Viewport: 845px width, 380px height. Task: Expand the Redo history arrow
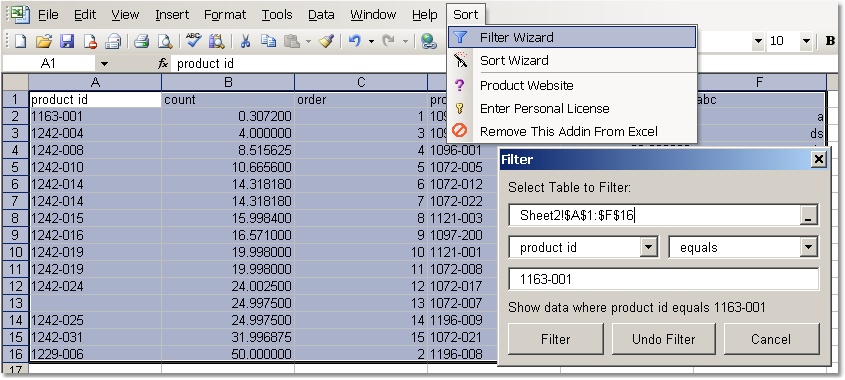tap(405, 42)
